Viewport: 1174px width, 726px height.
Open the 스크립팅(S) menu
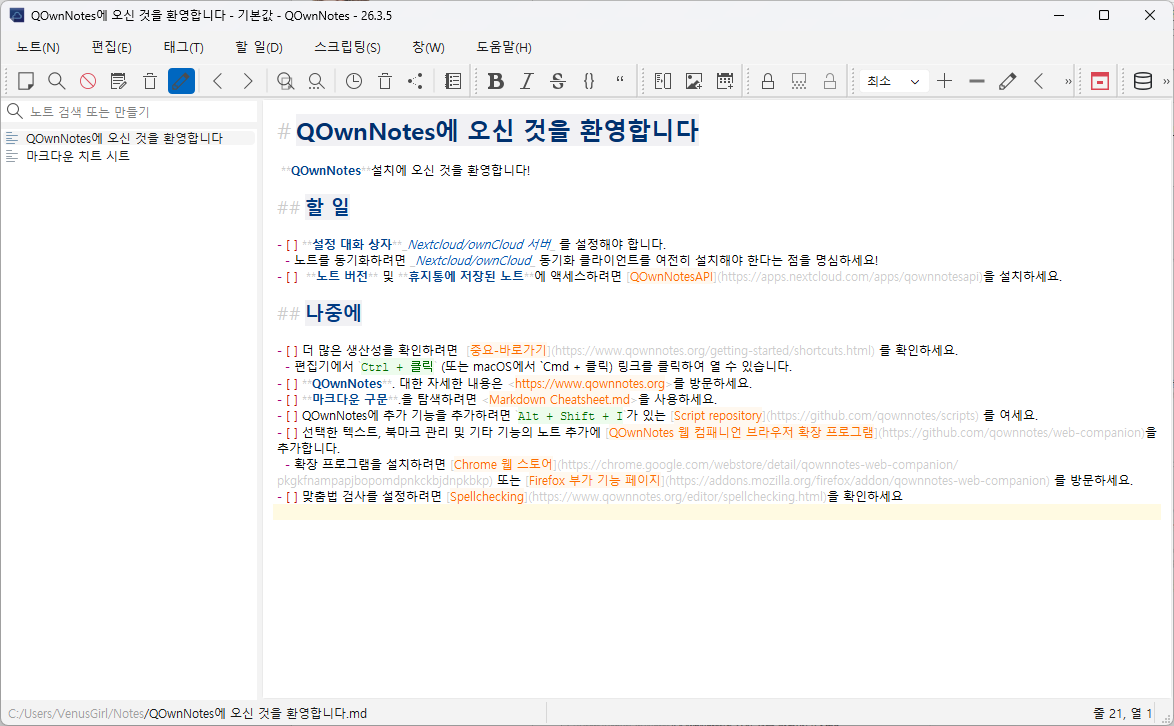pos(347,47)
